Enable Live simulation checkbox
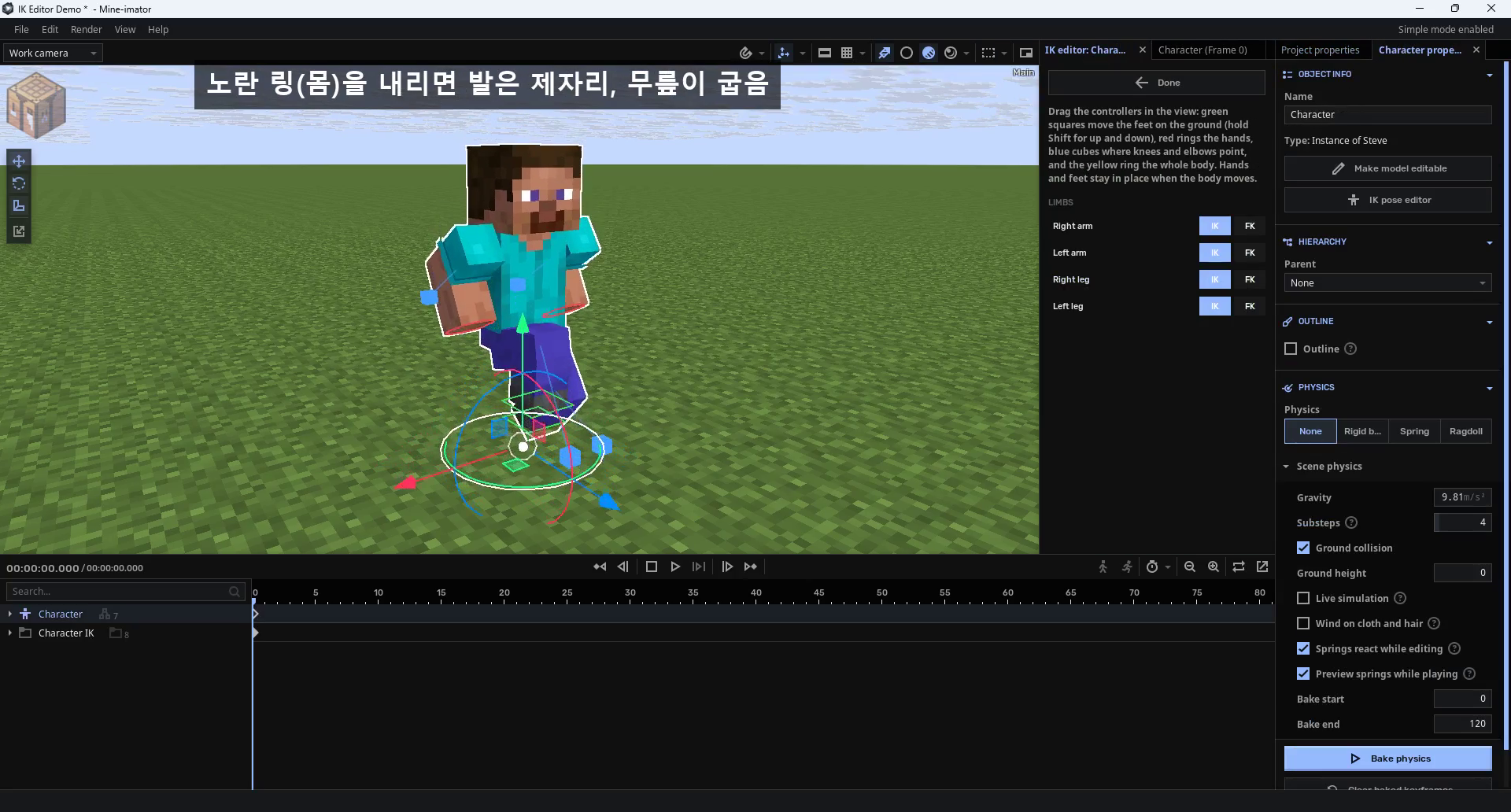This screenshot has width=1511, height=812. click(x=1303, y=598)
